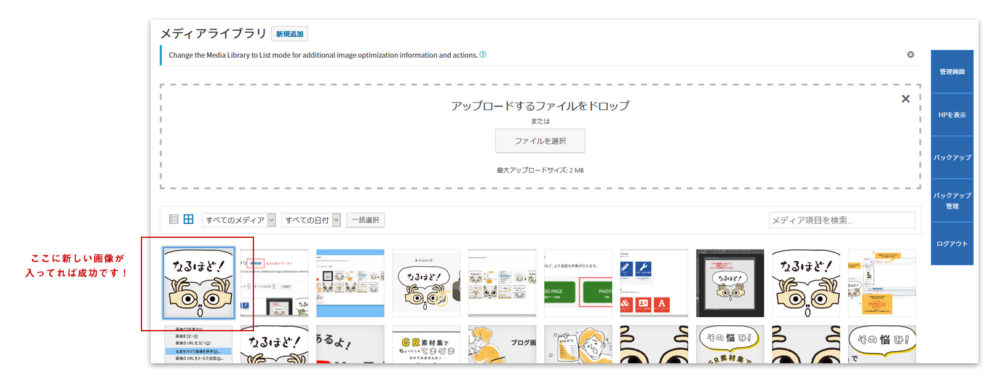
Task: Focus the メディア項目を検索 search field
Action: [x=842, y=220]
